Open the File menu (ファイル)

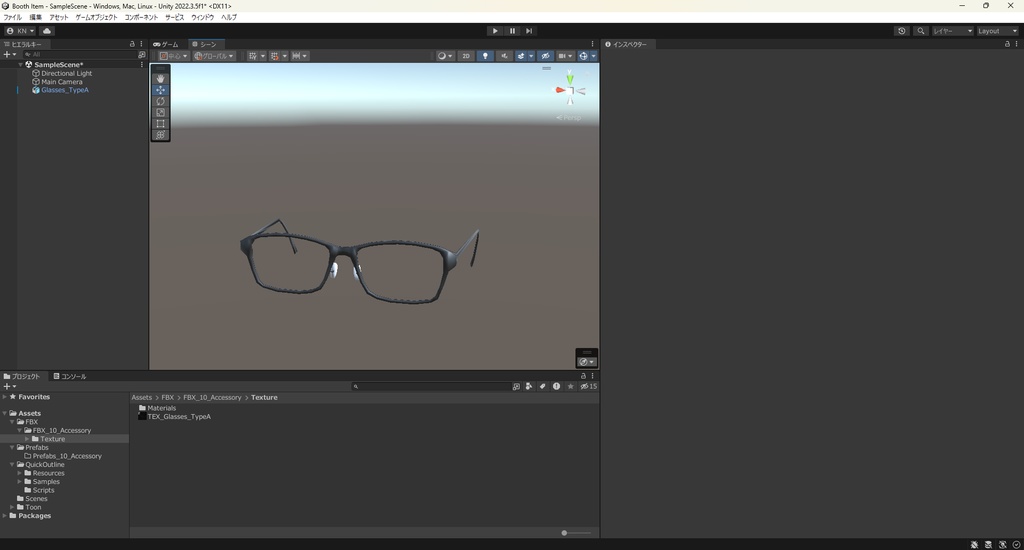tap(12, 17)
